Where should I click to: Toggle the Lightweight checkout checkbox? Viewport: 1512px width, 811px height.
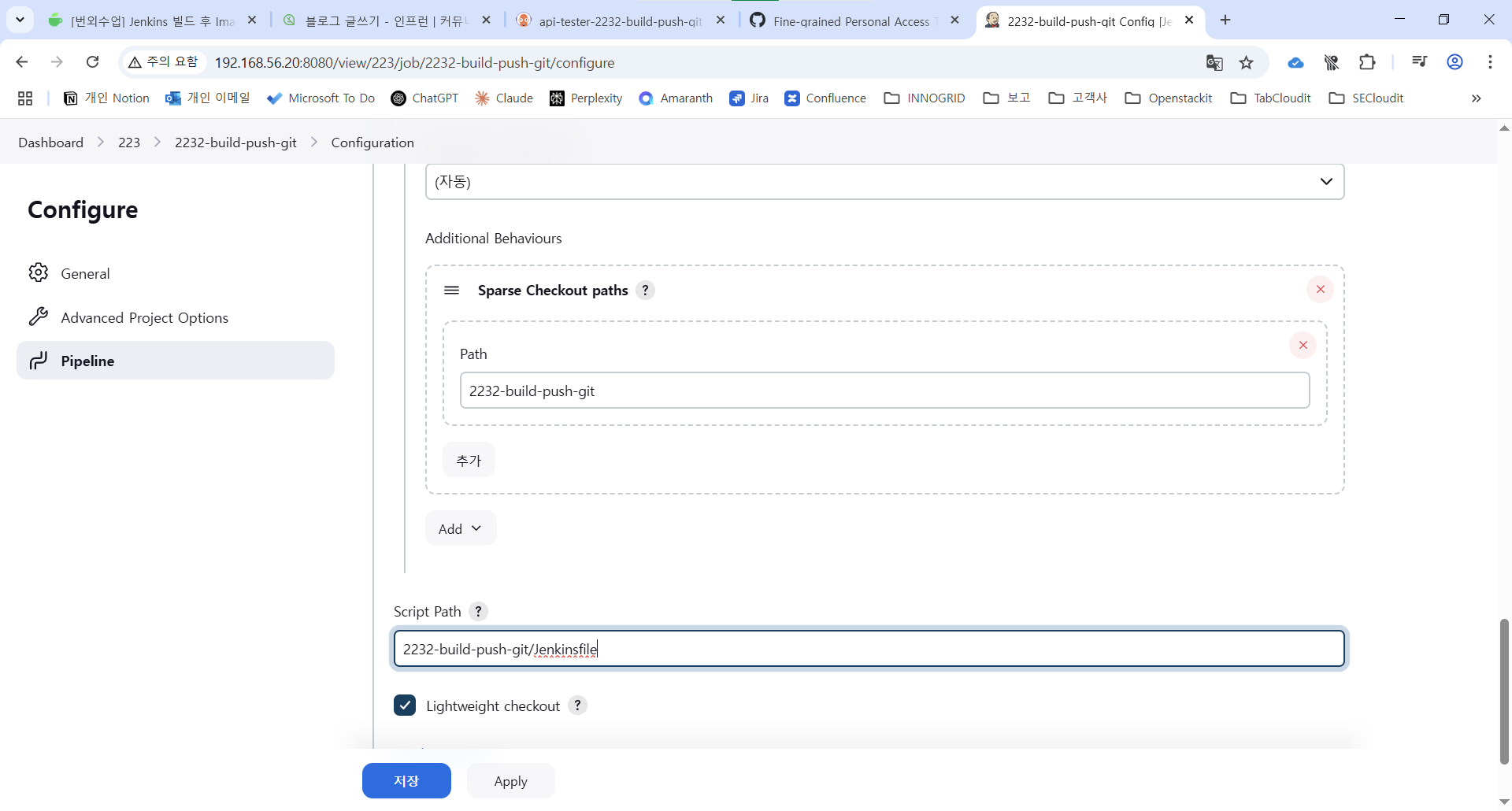405,705
